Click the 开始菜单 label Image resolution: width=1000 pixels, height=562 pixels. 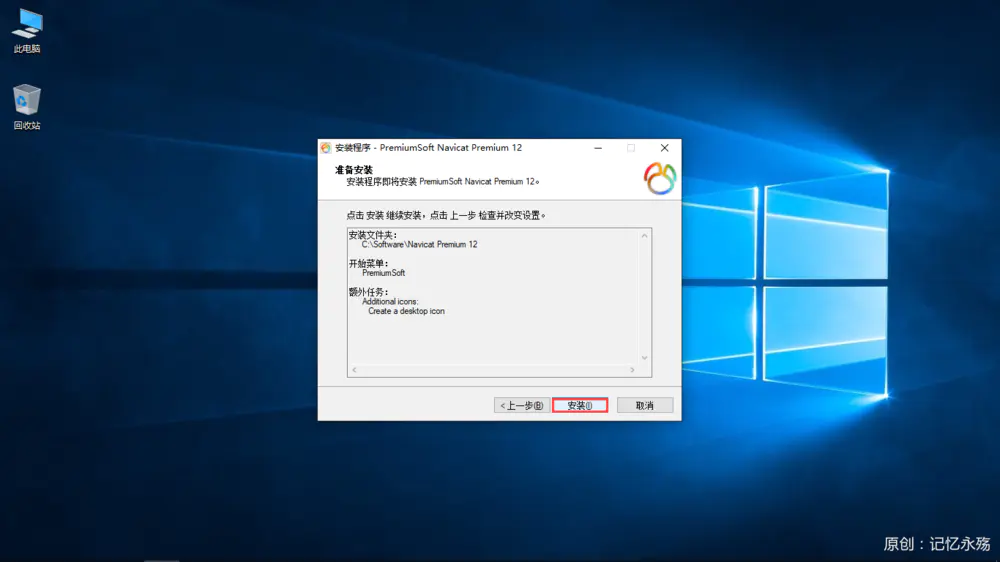pos(368,263)
